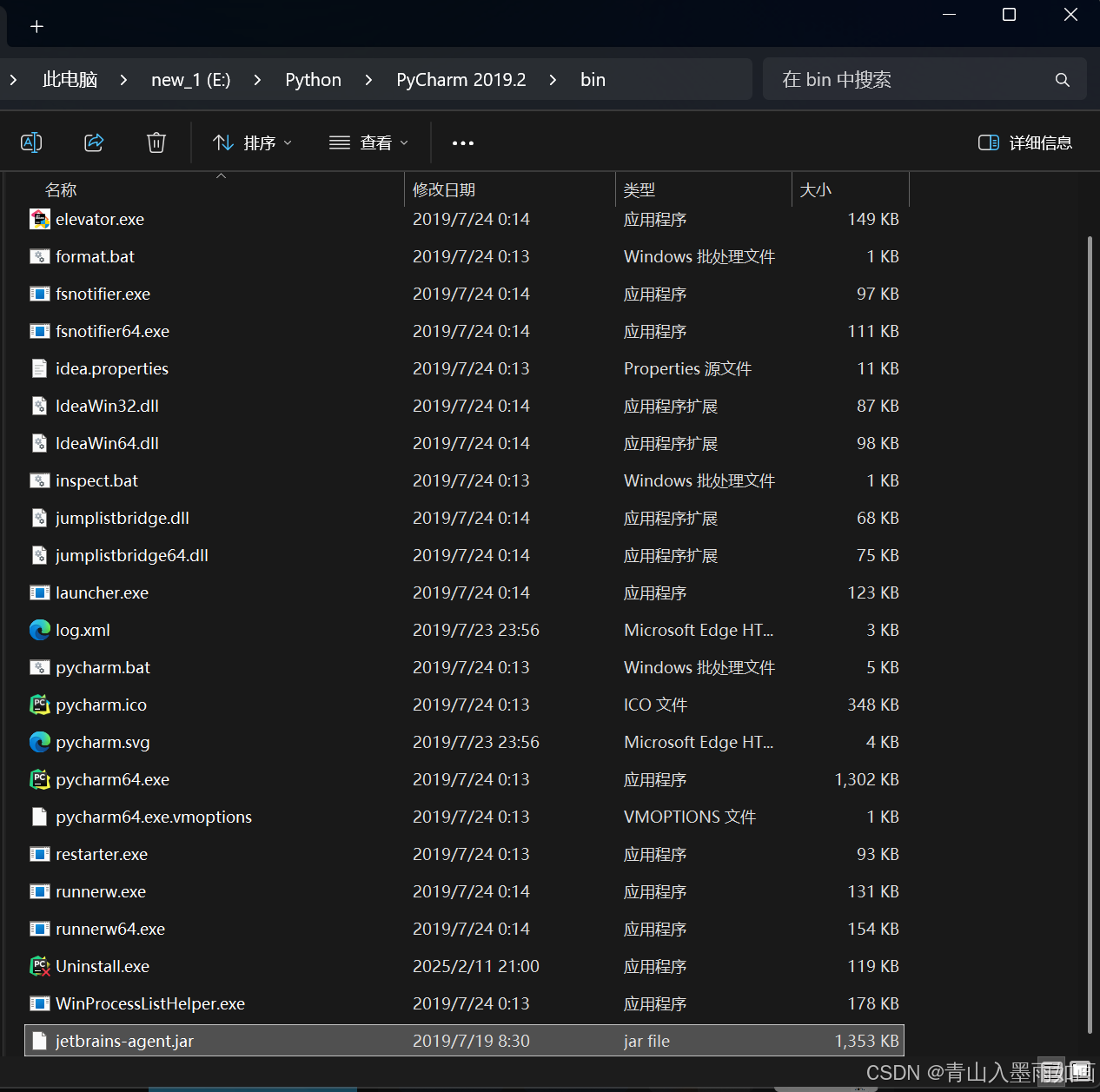Click the search magnifier icon
The height and width of the screenshot is (1092, 1100).
[1062, 80]
